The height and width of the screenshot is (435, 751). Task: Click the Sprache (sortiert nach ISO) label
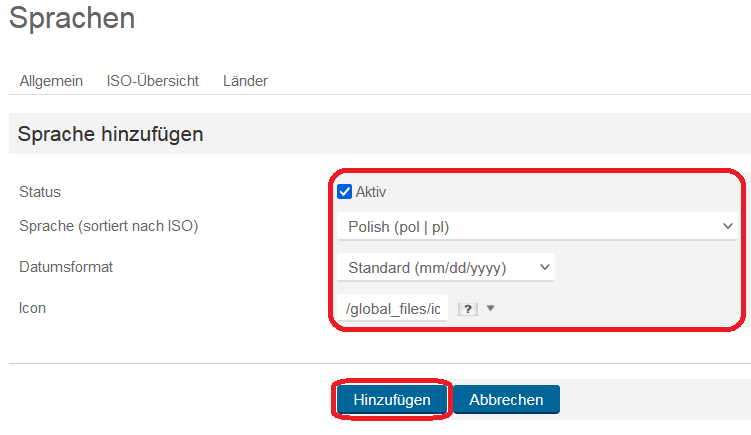[109, 226]
